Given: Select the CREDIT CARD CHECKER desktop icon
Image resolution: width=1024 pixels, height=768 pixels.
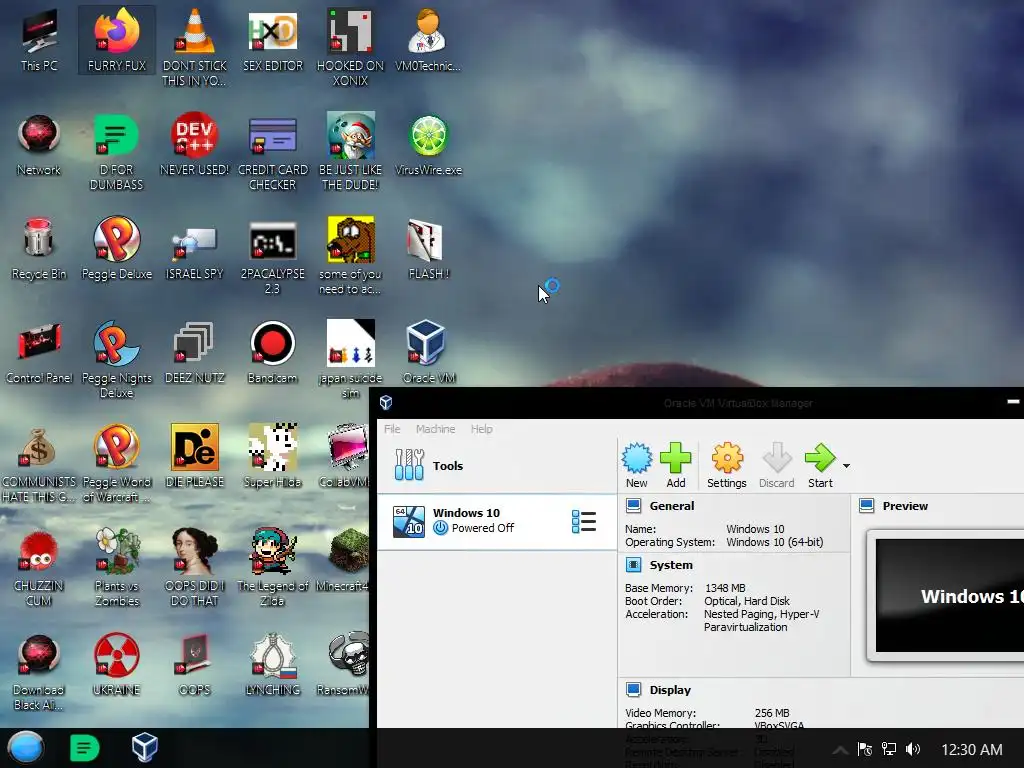Looking at the screenshot, I should [273, 152].
